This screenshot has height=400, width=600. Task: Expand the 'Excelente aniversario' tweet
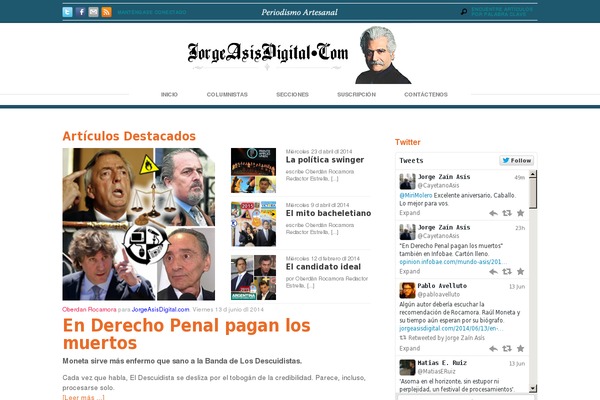click(409, 213)
